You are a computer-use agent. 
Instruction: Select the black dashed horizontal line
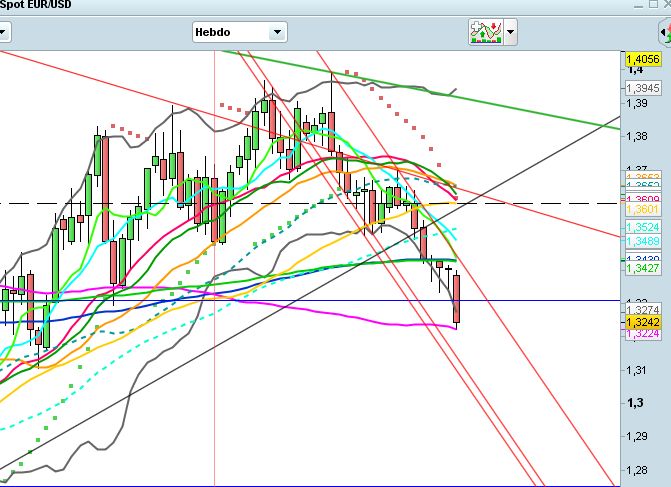pos(100,203)
